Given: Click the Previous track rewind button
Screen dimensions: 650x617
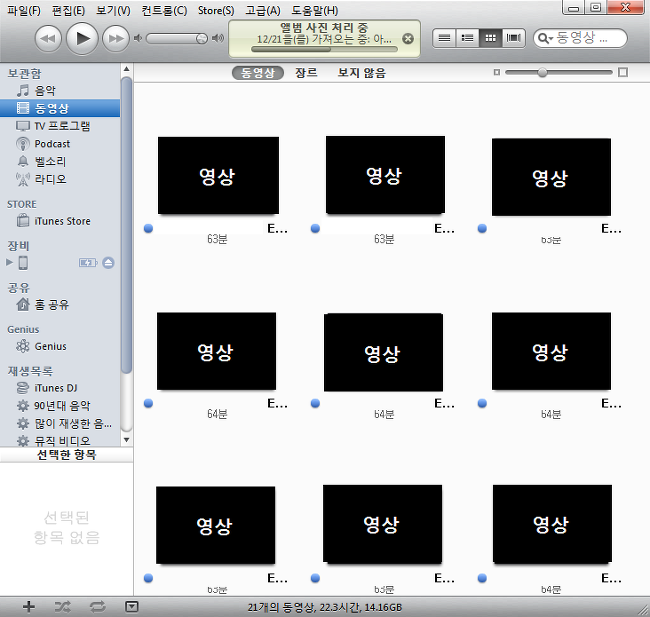Looking at the screenshot, I should coord(48,39).
